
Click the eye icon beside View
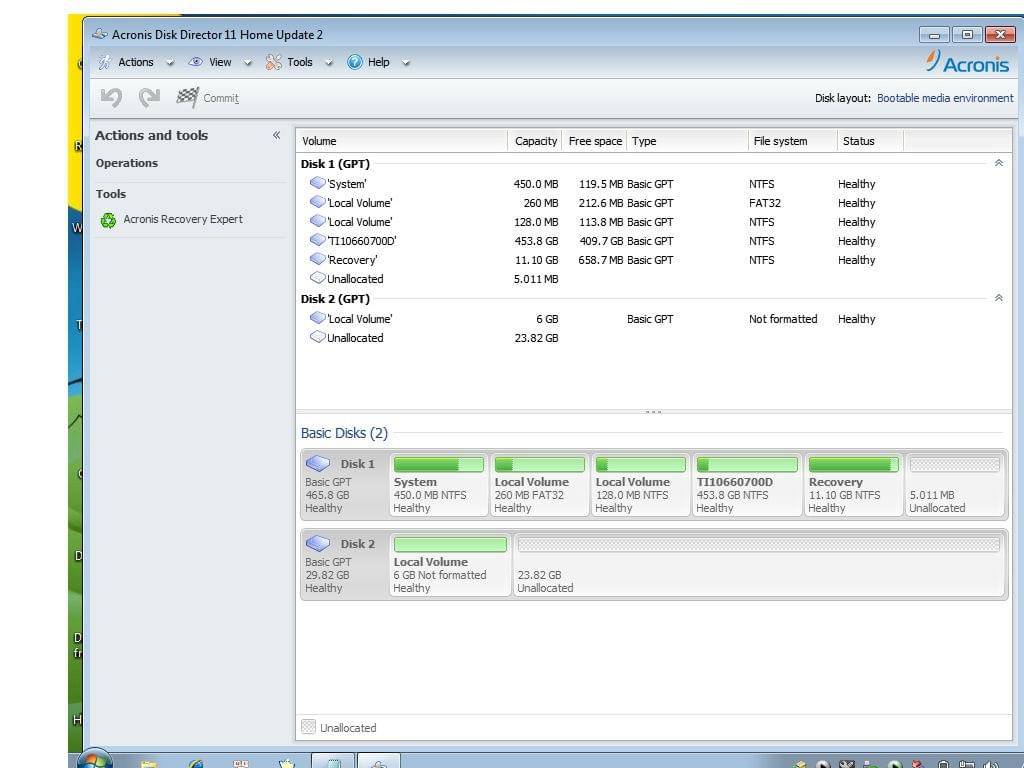point(195,62)
